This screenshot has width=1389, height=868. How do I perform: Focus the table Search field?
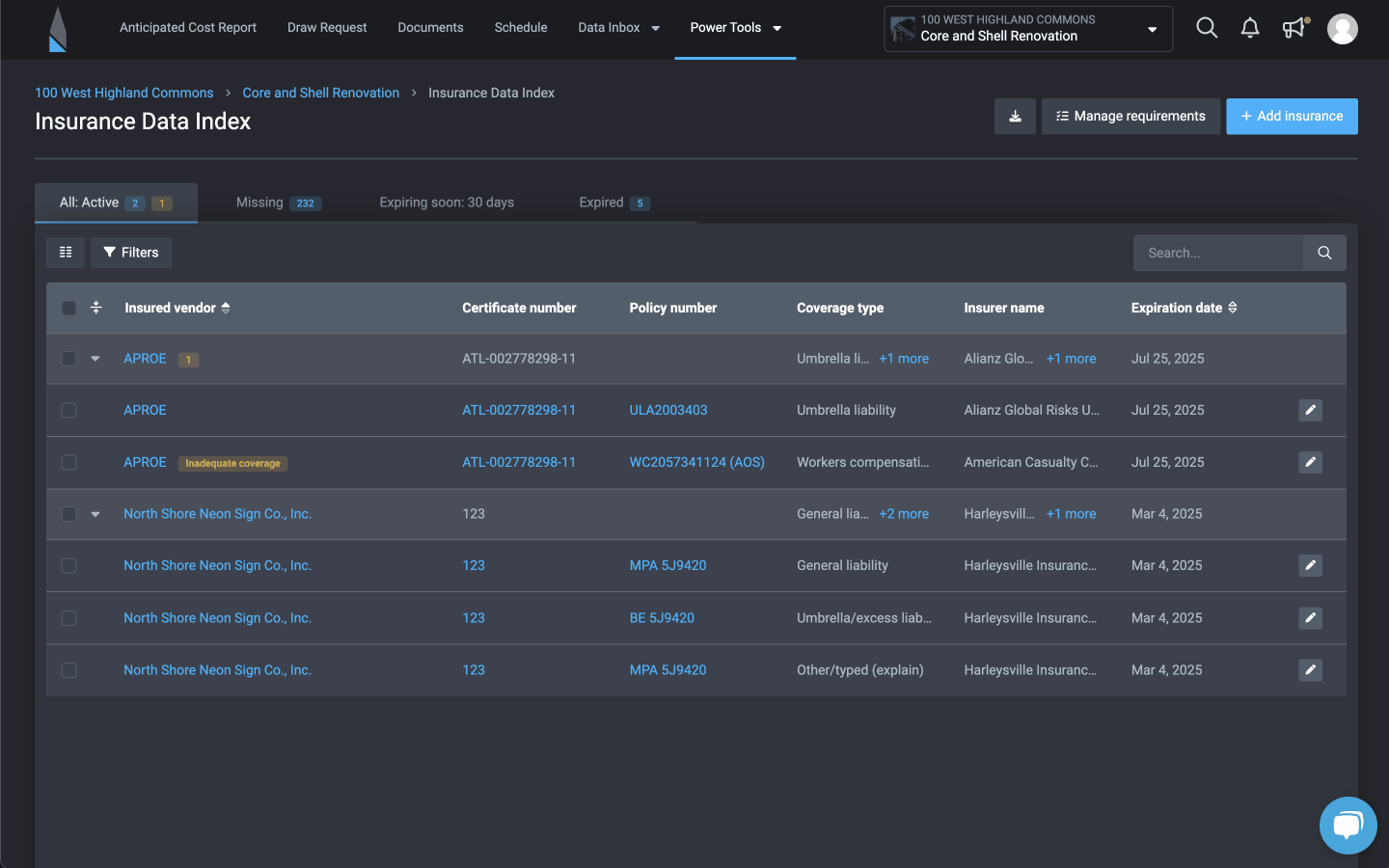coord(1218,253)
